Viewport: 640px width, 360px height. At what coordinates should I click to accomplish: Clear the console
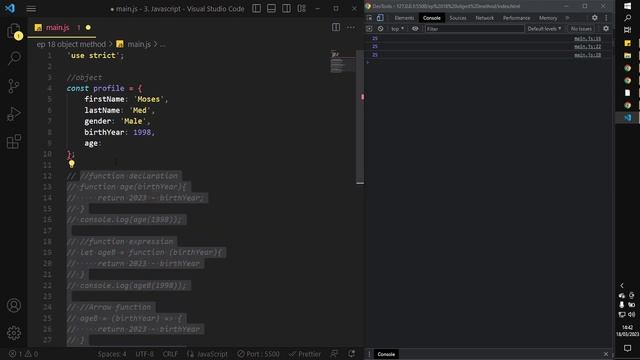click(380, 29)
